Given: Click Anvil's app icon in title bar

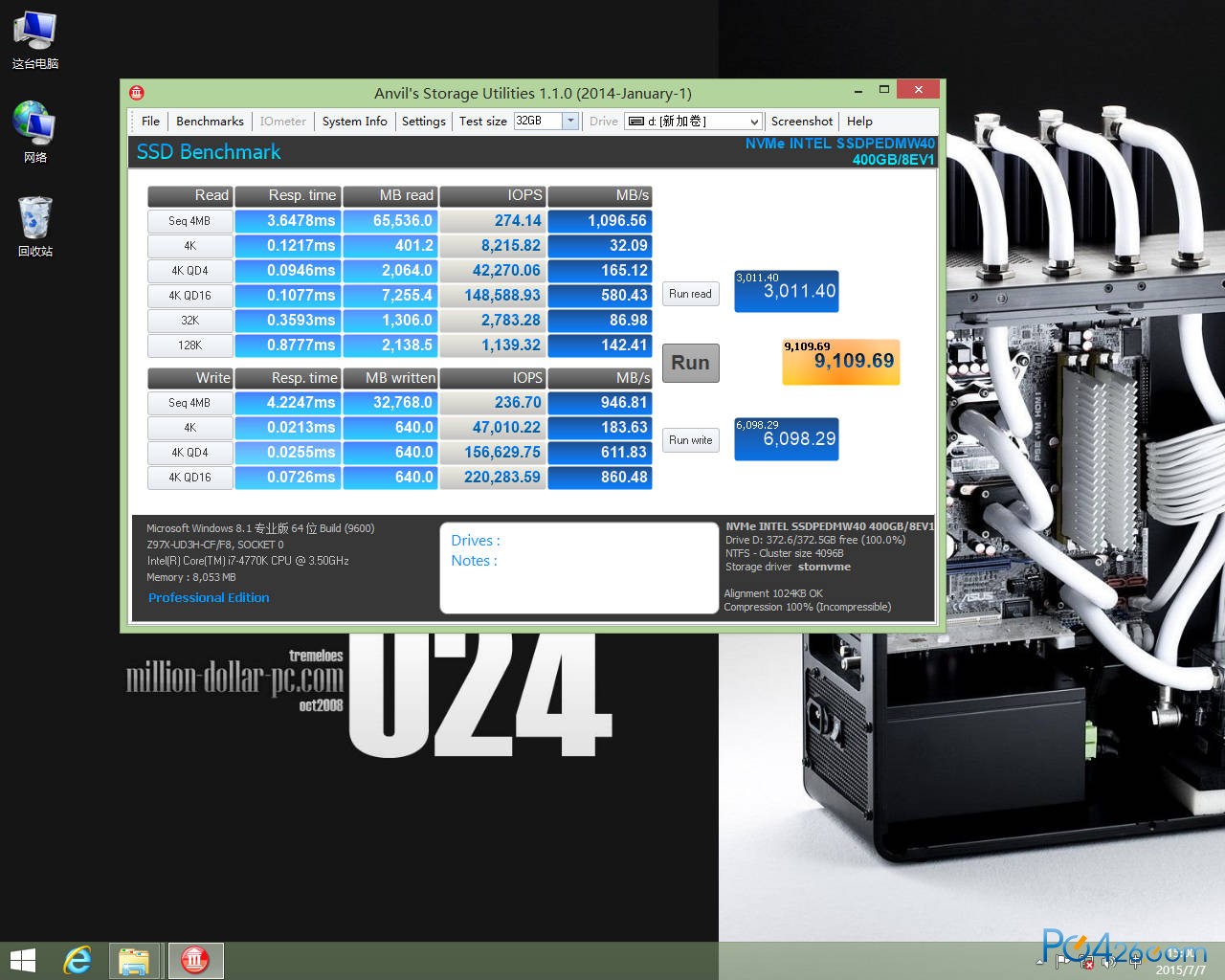Looking at the screenshot, I should coord(137,93).
